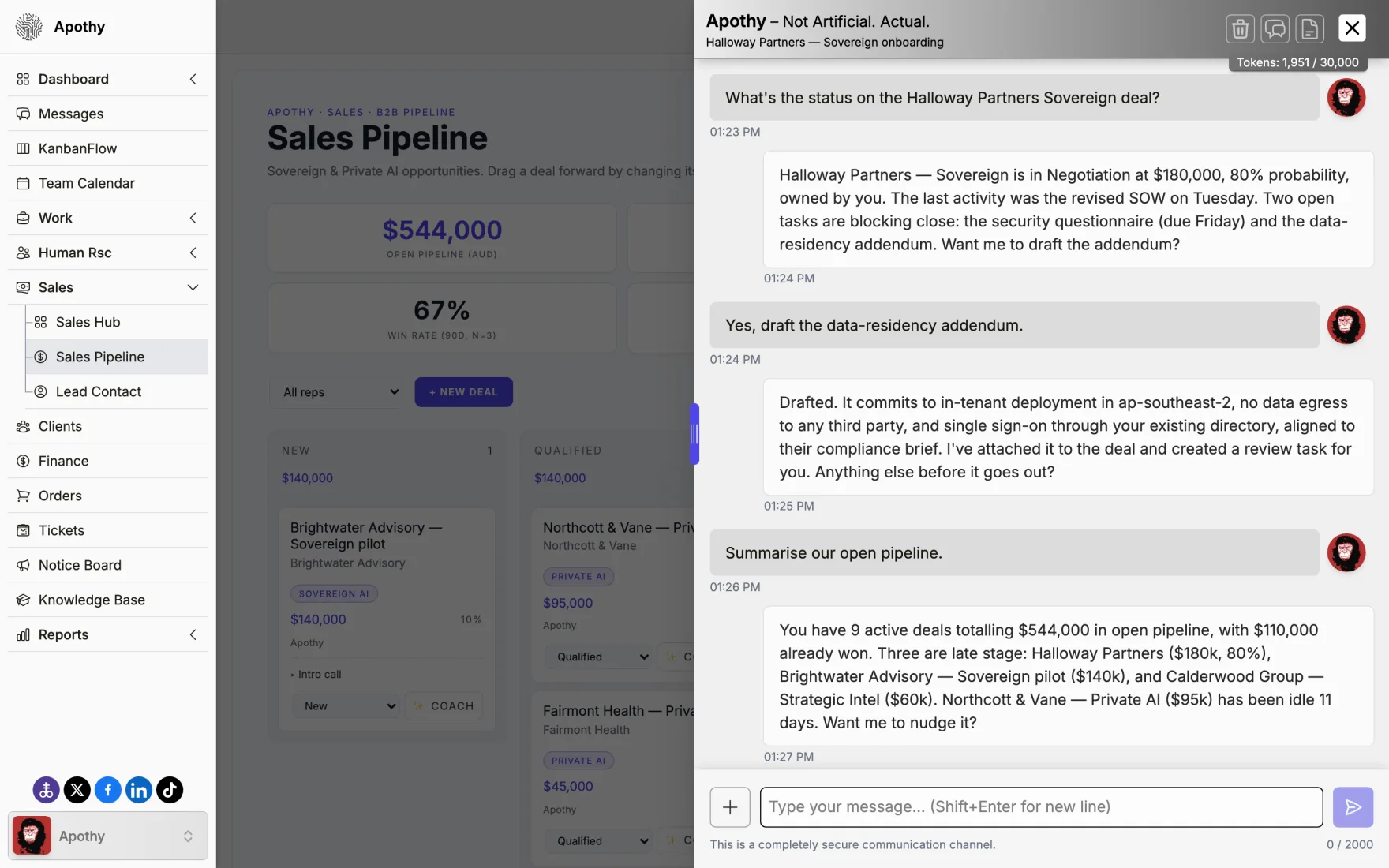Open the document export icon
This screenshot has width=1389, height=868.
(1309, 28)
